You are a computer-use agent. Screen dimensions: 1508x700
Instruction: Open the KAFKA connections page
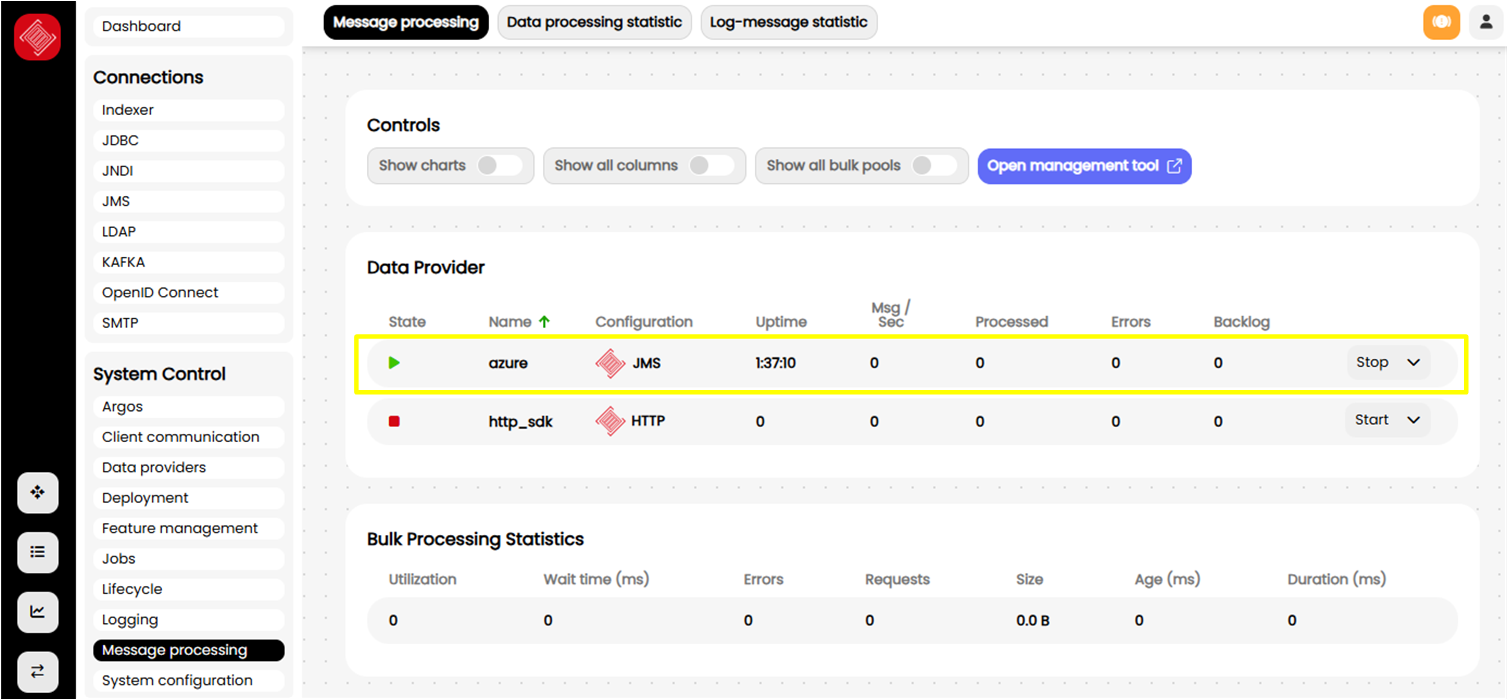click(x=188, y=262)
